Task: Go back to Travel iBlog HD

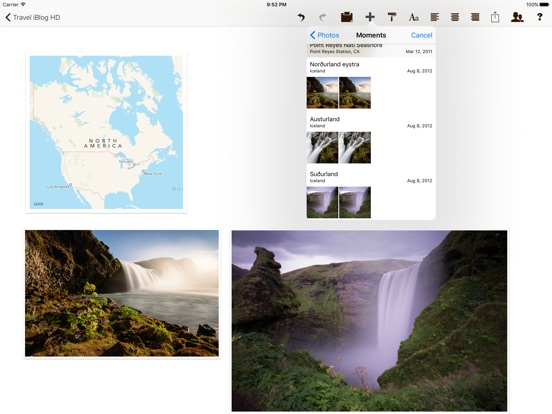Action: 32,17
